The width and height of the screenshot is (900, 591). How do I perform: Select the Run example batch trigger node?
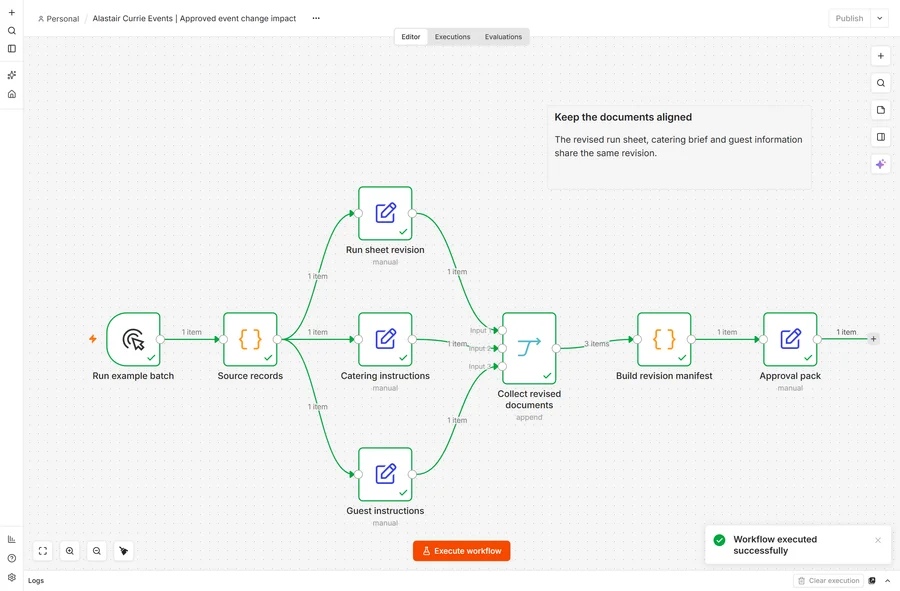(133, 339)
